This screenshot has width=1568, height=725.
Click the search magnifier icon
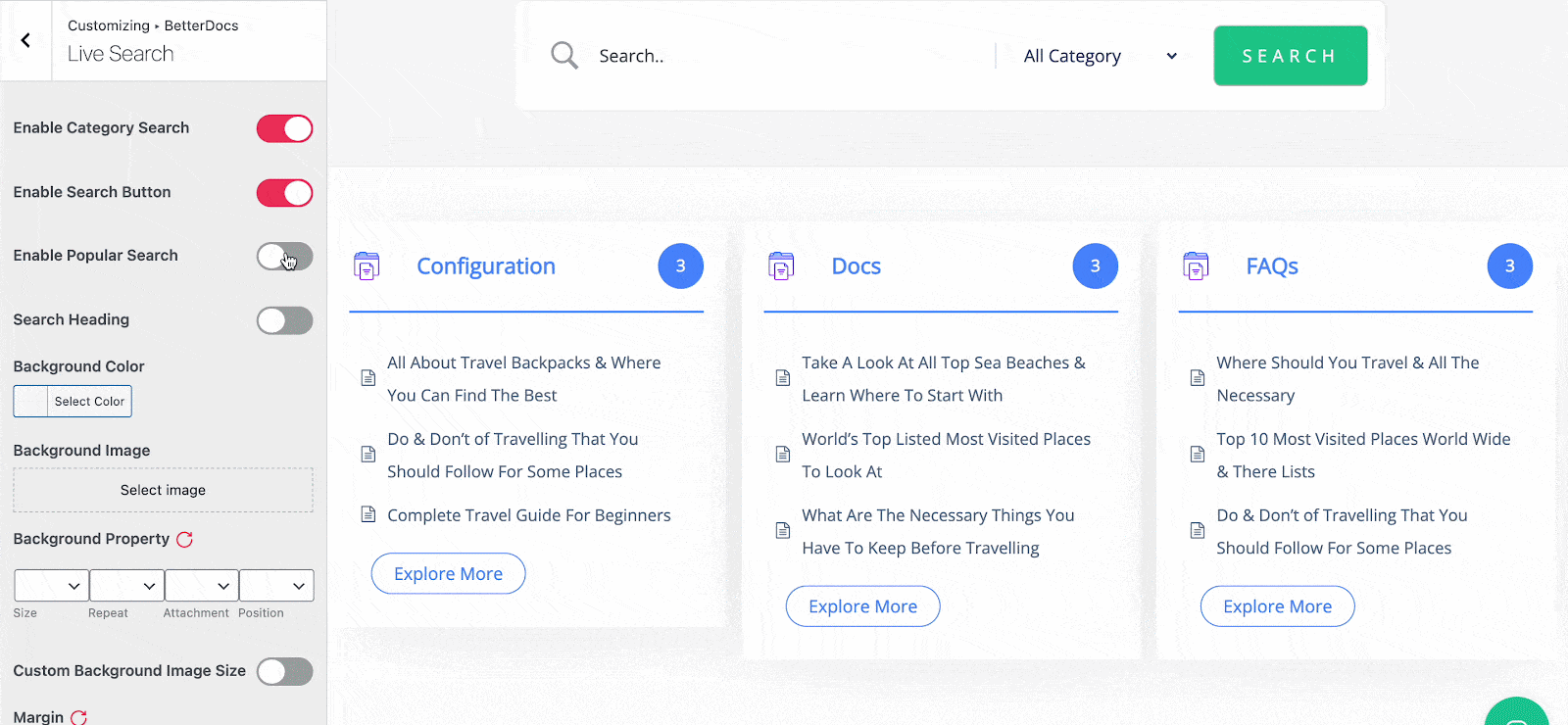pos(564,55)
